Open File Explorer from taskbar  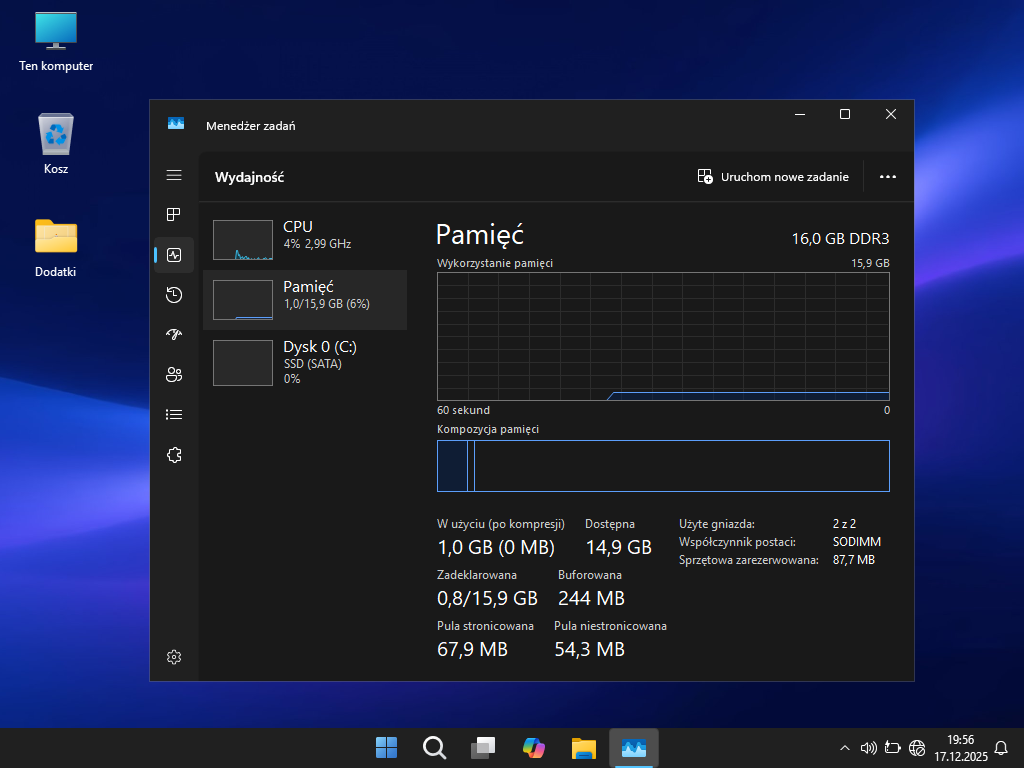pos(584,747)
